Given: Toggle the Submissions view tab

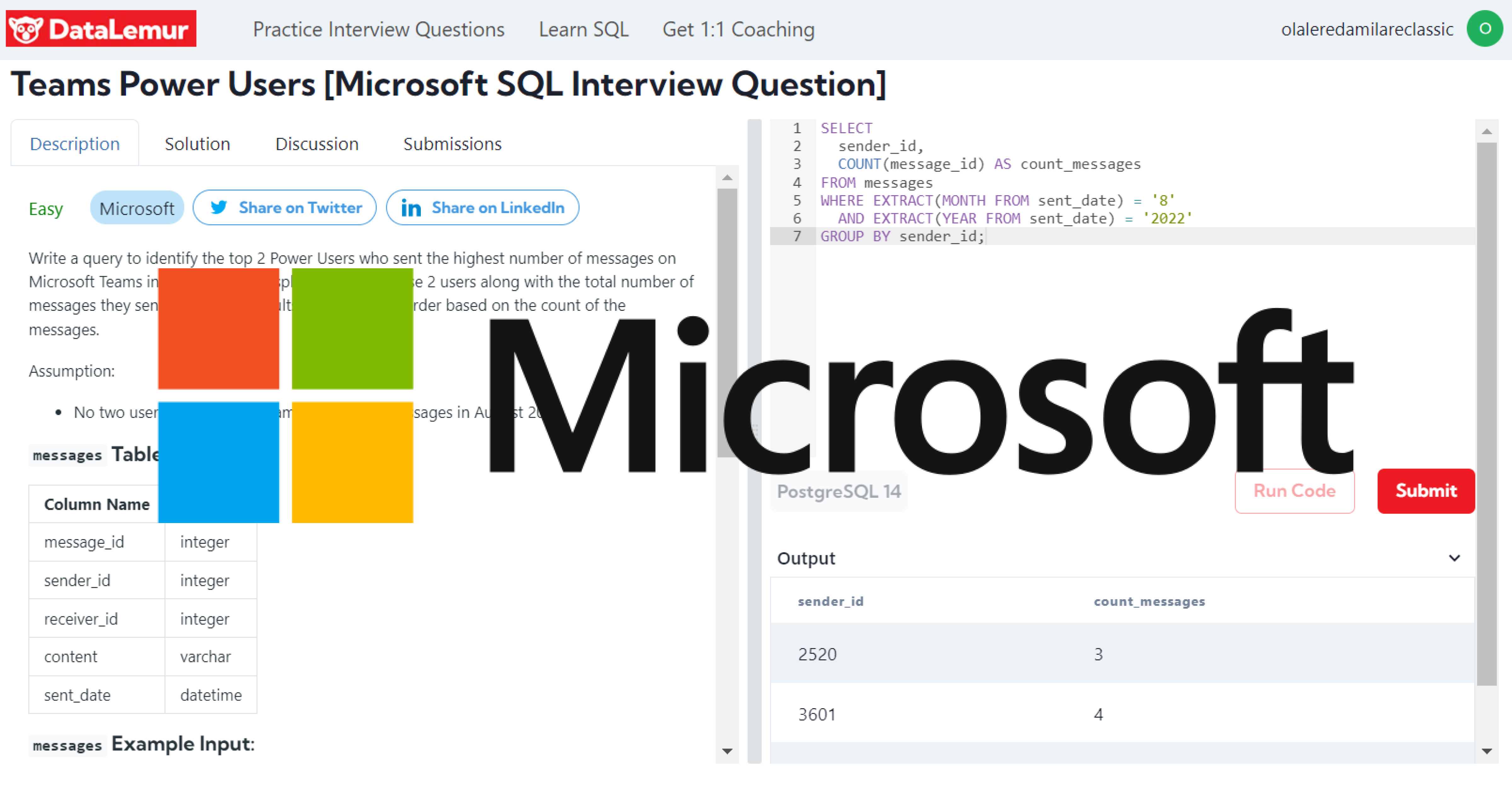Looking at the screenshot, I should coord(451,143).
